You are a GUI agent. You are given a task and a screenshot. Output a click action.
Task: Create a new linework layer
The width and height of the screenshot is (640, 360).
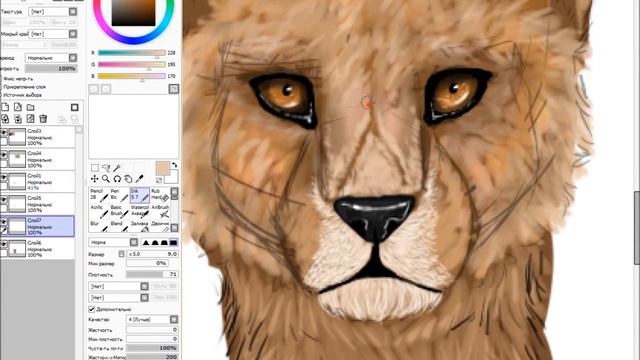(18, 107)
